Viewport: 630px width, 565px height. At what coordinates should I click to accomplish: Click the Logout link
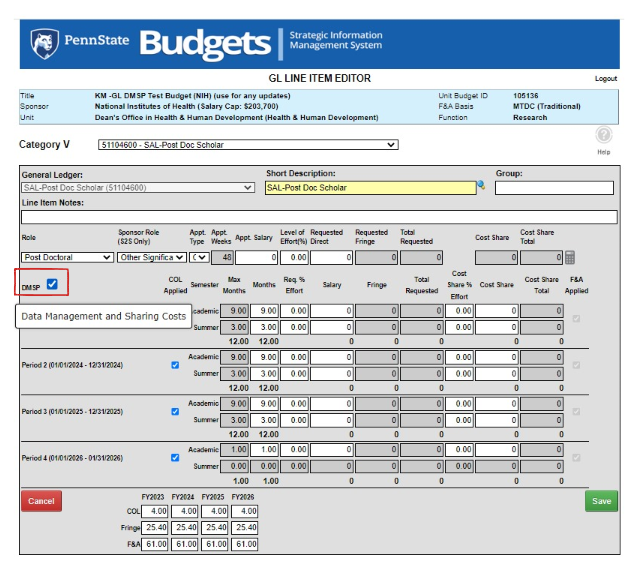605,78
